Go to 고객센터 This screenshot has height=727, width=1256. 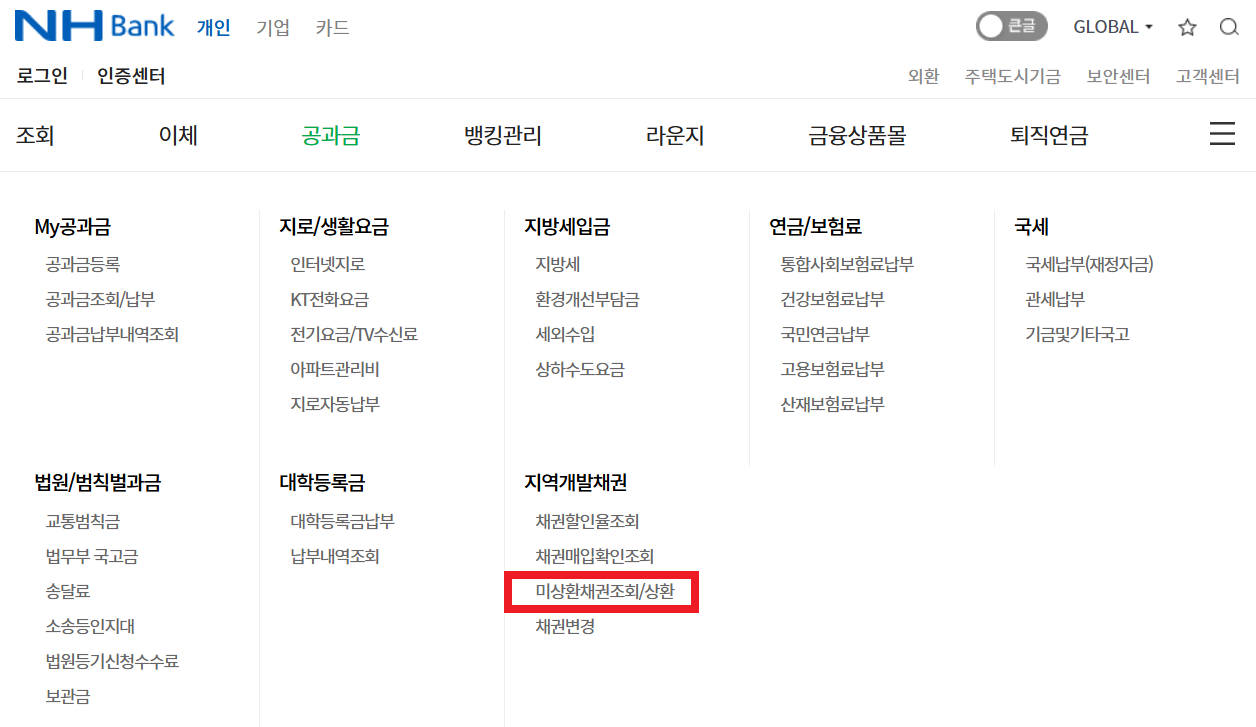point(1207,74)
